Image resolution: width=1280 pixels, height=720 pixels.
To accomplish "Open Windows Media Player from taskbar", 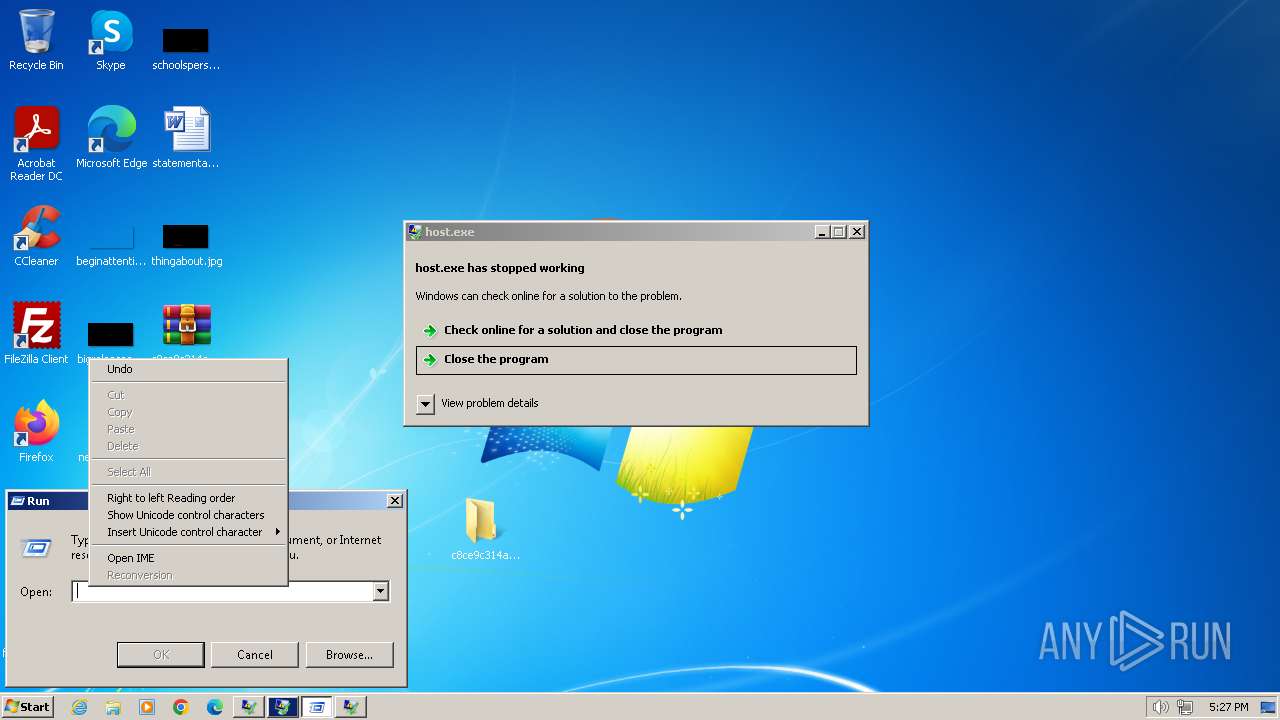I will [x=147, y=707].
